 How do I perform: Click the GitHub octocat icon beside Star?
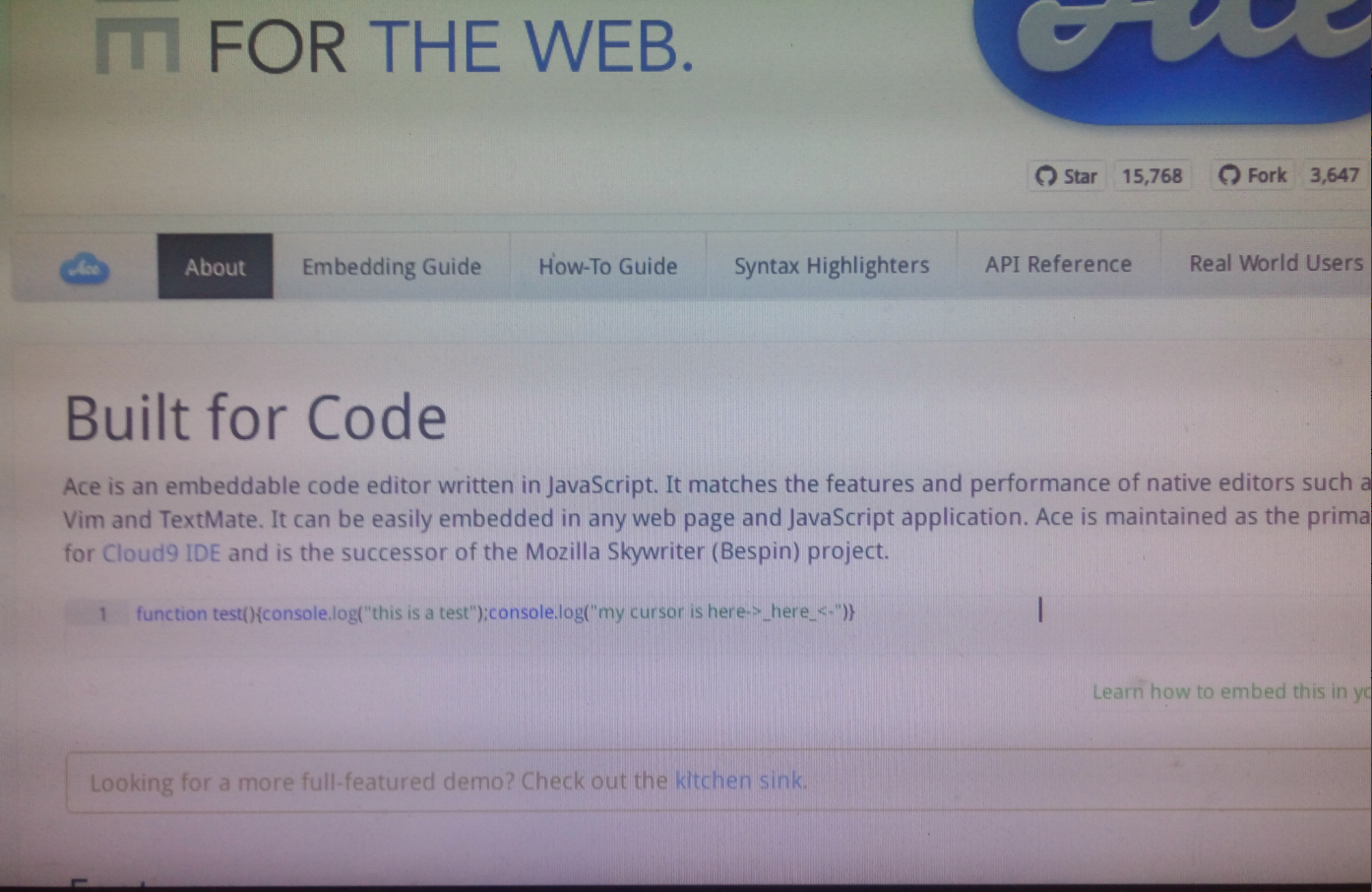[1046, 176]
